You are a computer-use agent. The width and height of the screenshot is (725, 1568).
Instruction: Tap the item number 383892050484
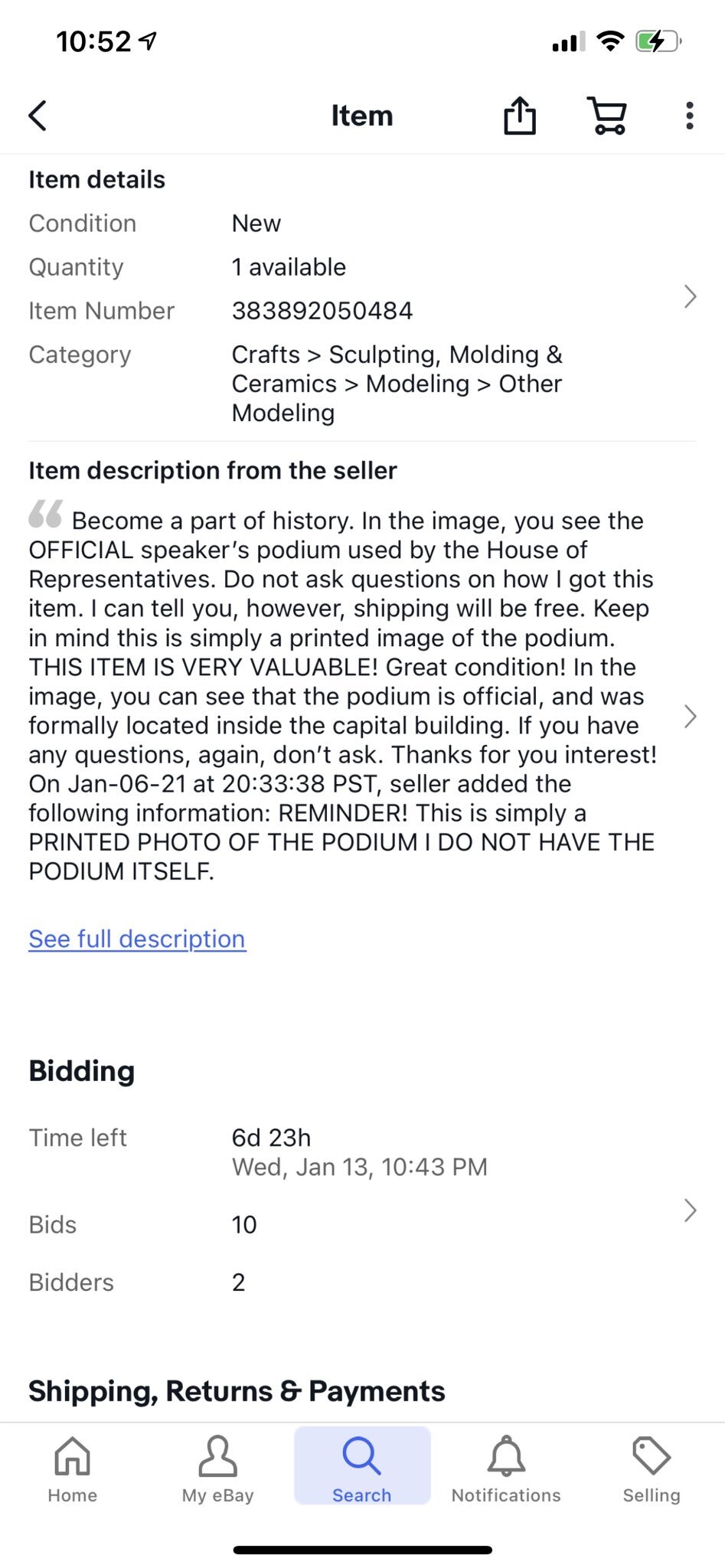point(322,311)
